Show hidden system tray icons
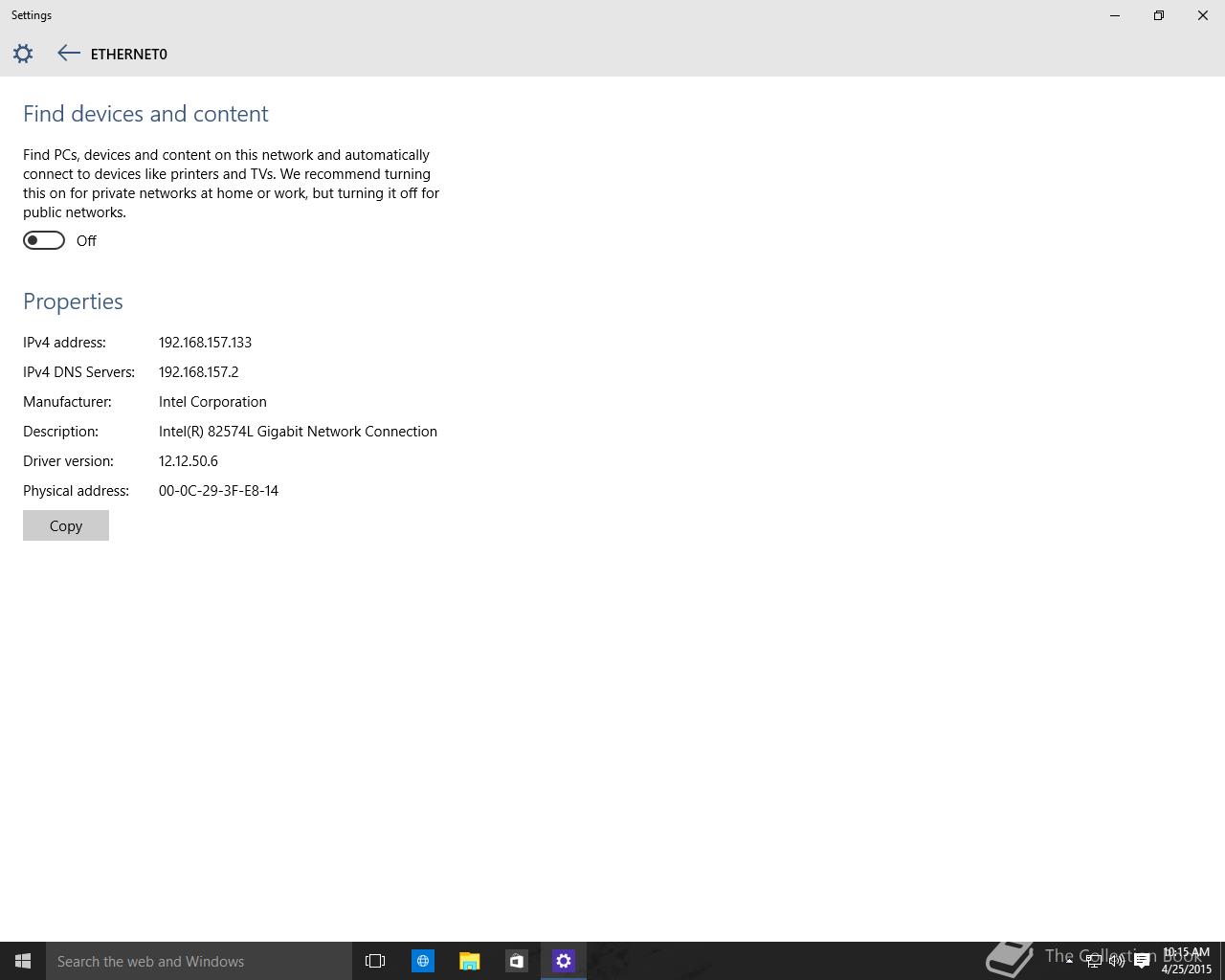 [x=1069, y=961]
